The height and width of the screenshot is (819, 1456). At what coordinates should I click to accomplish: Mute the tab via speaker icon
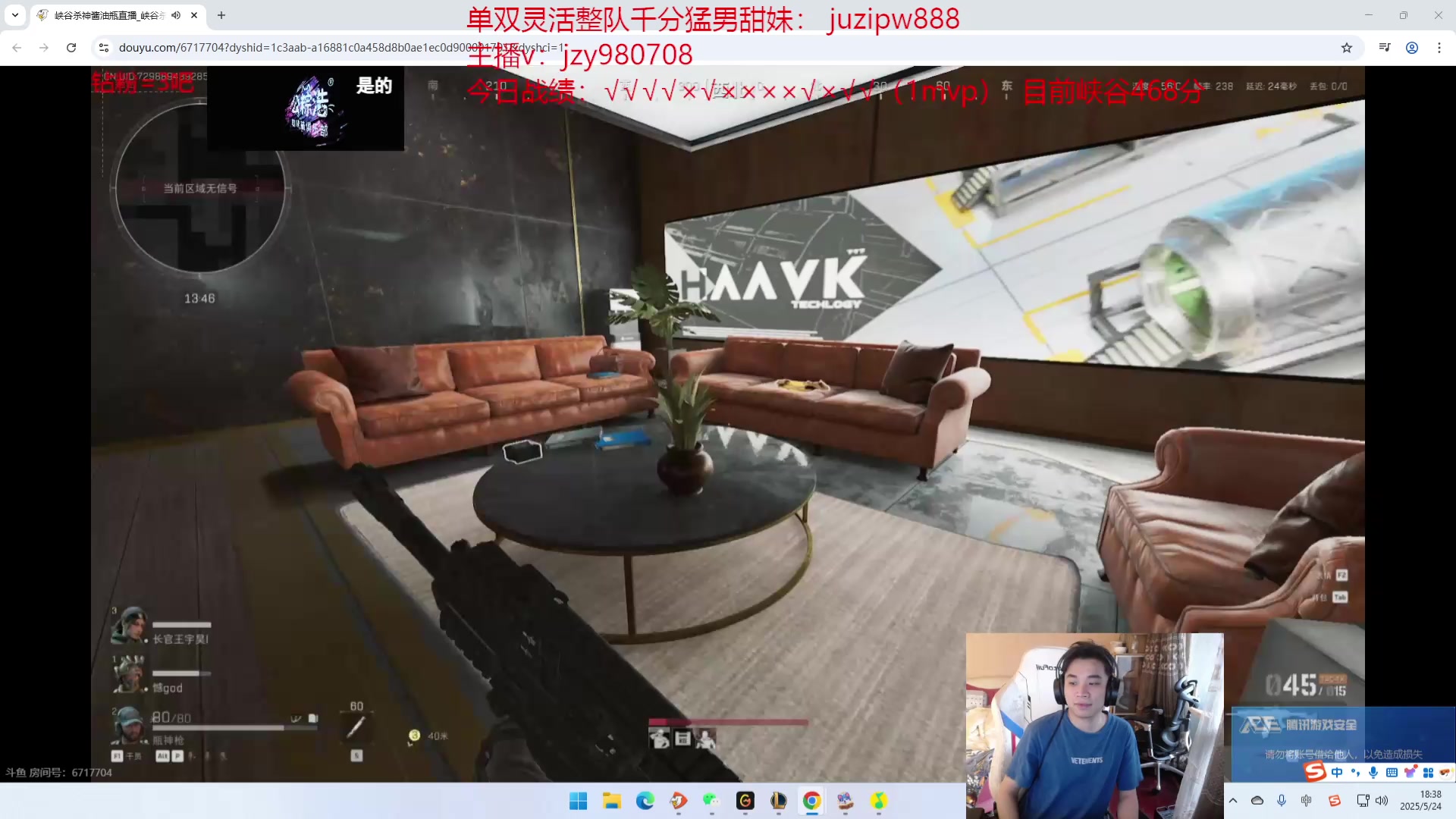tap(176, 15)
